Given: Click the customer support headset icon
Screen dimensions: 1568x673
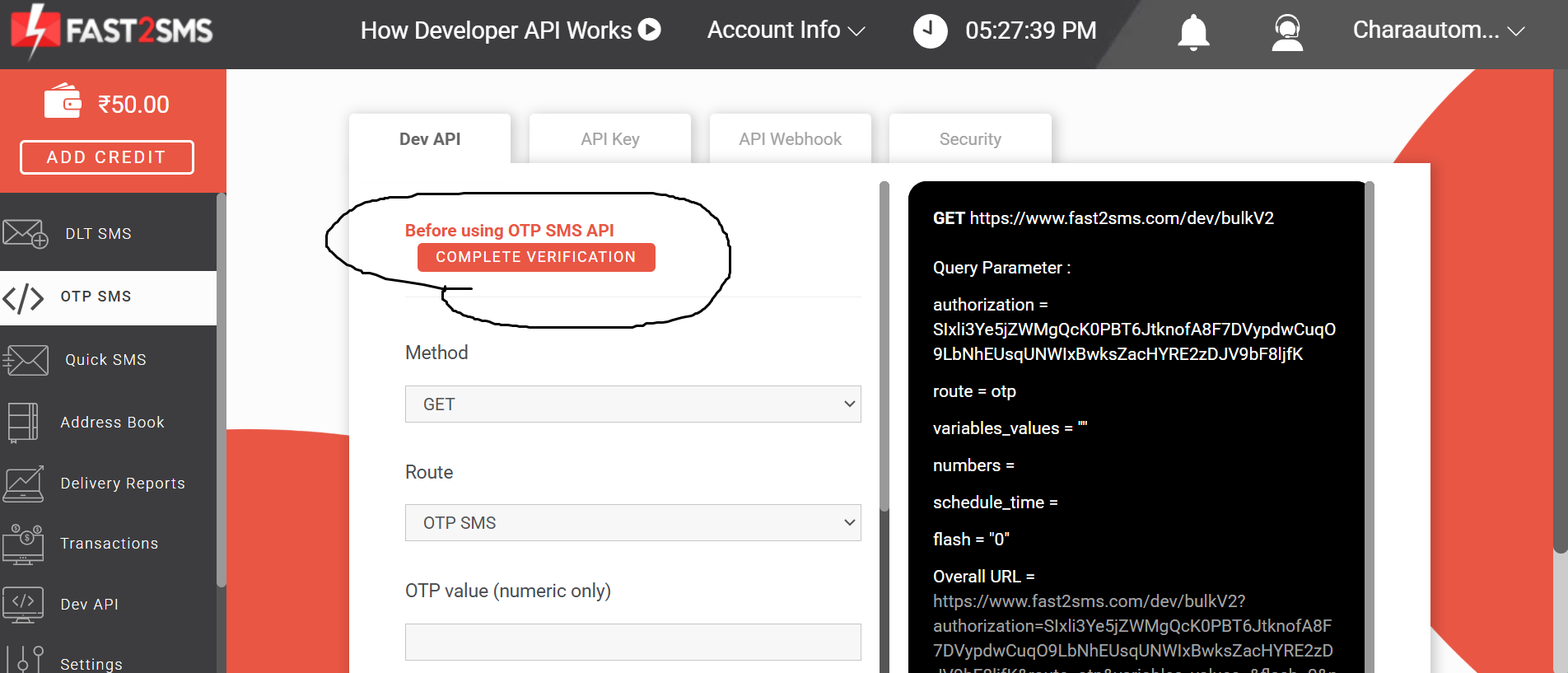Looking at the screenshot, I should 1286,33.
